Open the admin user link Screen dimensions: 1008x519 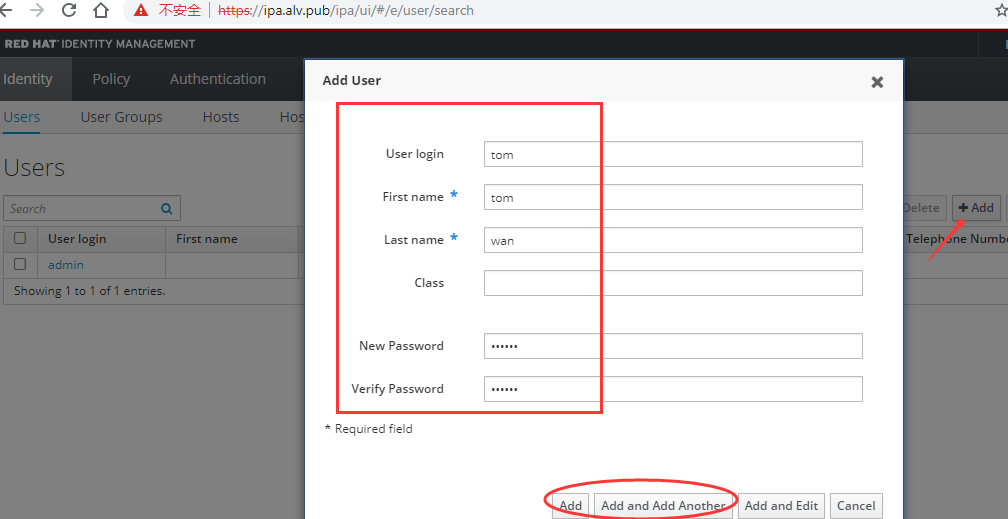click(x=66, y=264)
